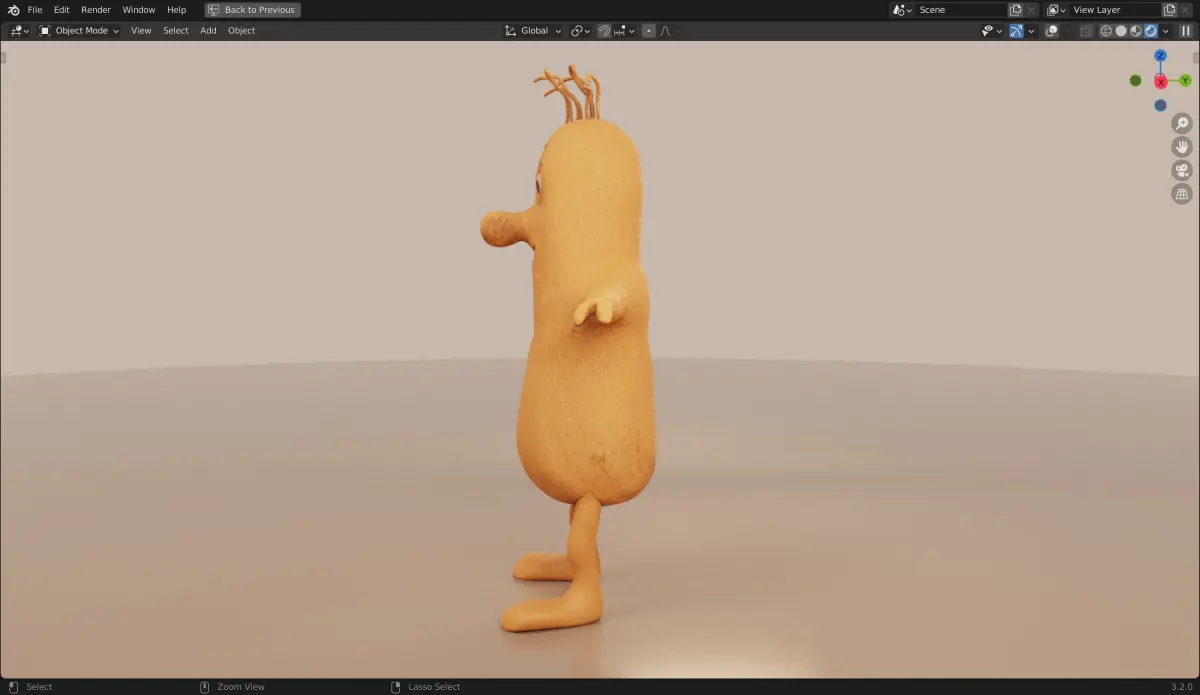Click the dark green negative Y gizmo ball

click(1135, 81)
